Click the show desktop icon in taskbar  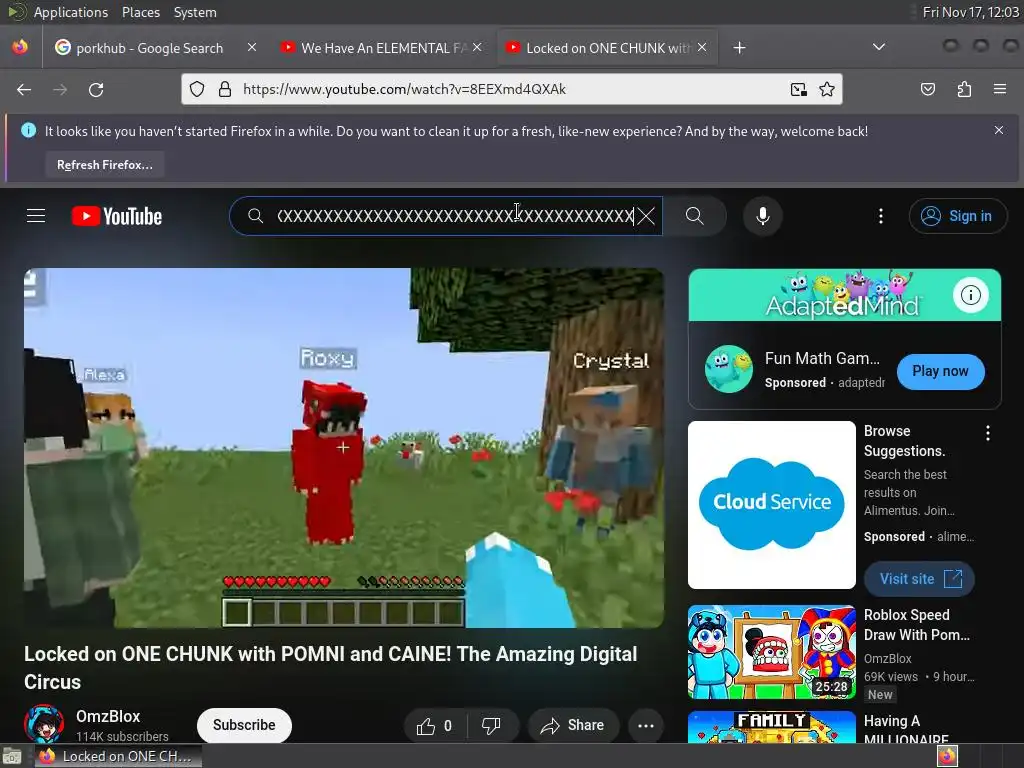coord(12,756)
